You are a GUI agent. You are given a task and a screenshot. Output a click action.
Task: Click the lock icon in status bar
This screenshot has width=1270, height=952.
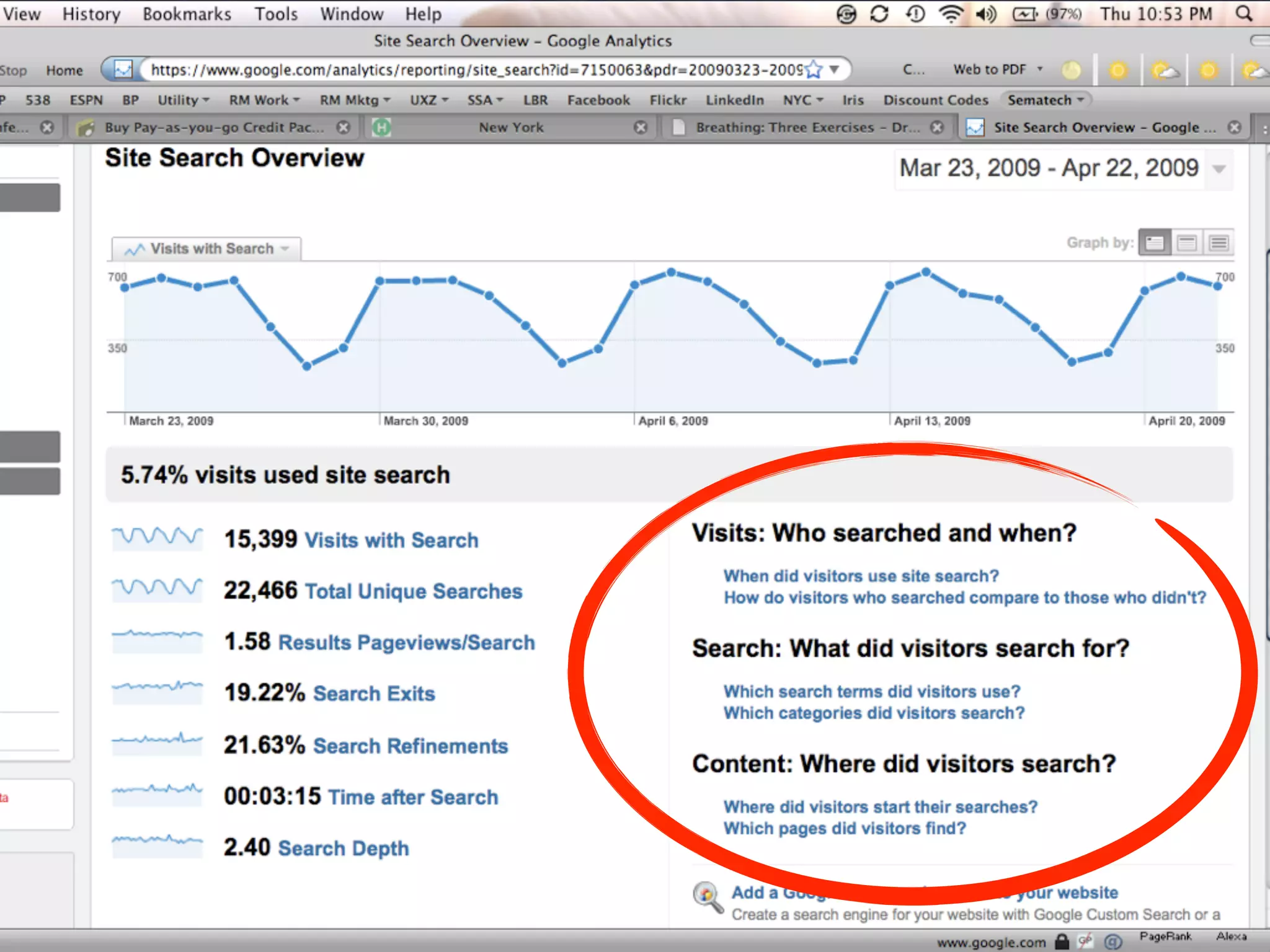tap(1062, 941)
